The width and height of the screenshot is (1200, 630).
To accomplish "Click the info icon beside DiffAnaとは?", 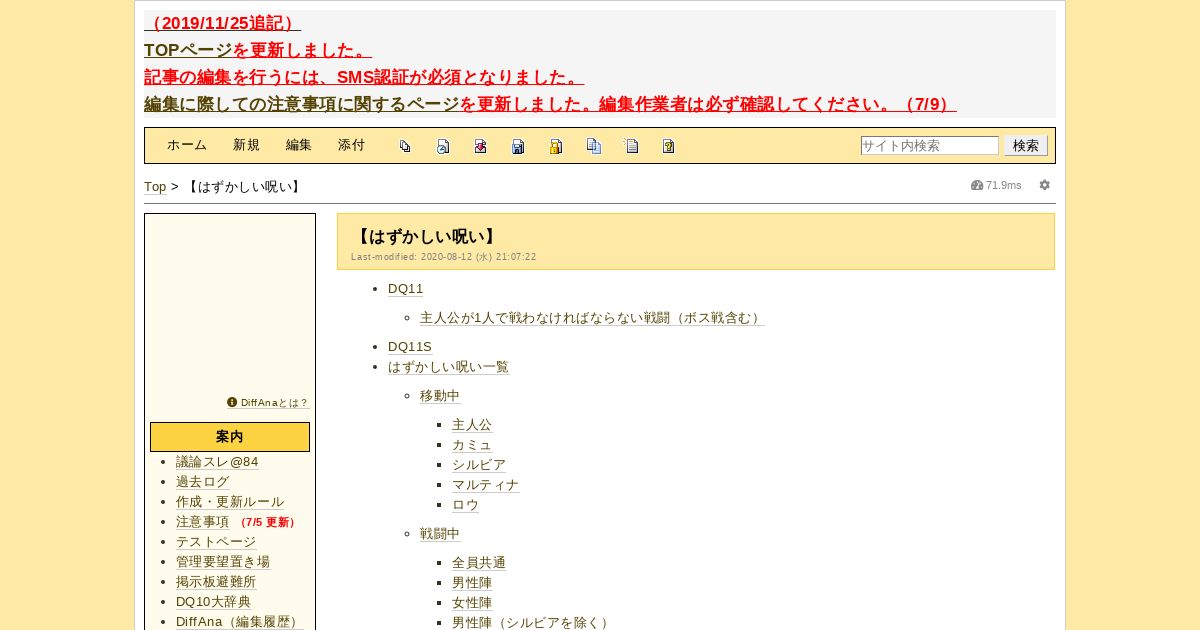I will (232, 402).
